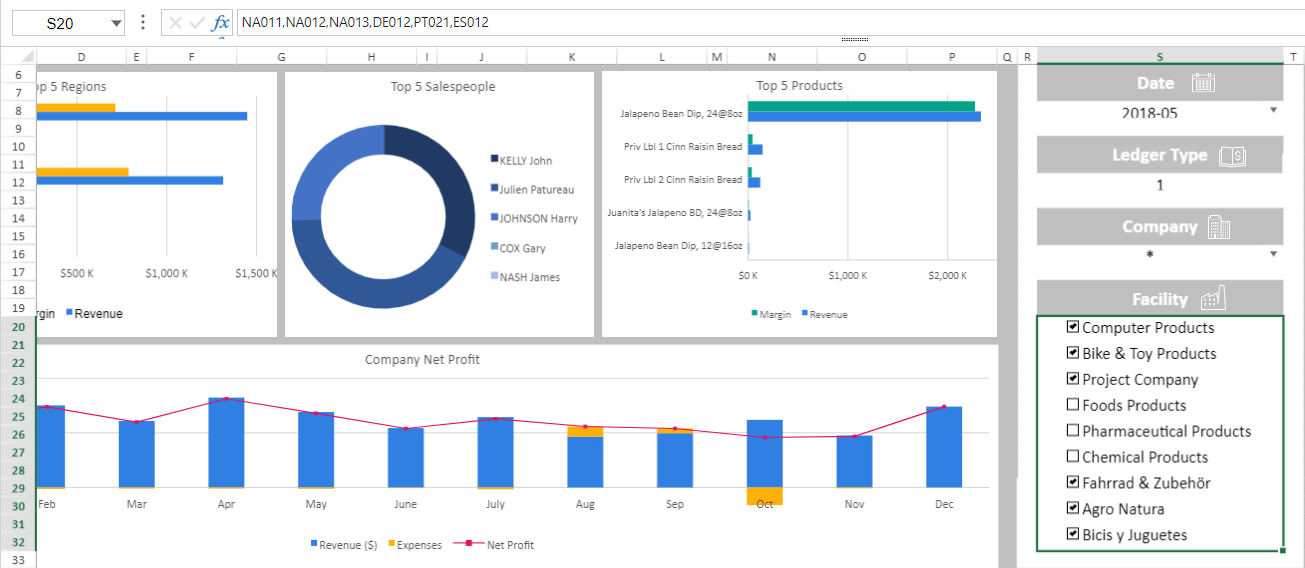The height and width of the screenshot is (568, 1305).
Task: Uncheck the Computer Products checkbox
Action: pyautogui.click(x=1073, y=327)
